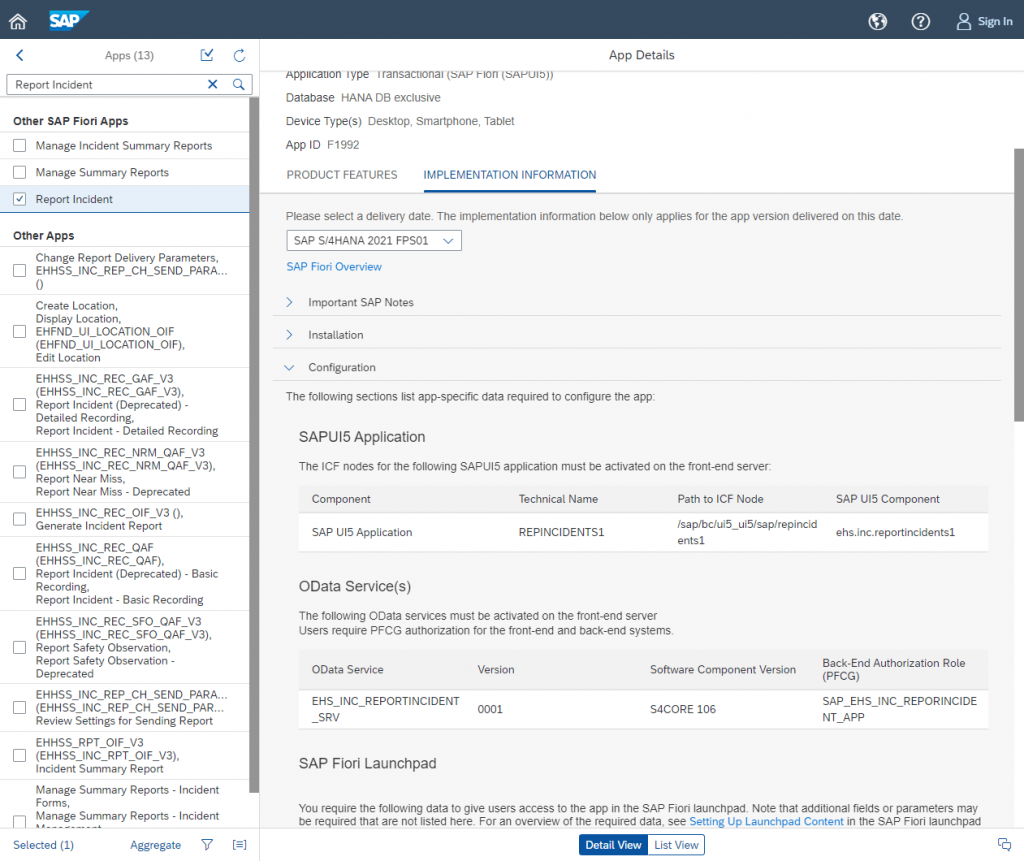Click the apps list vertical scrollbar
The image size is (1024, 861).
[x=254, y=444]
